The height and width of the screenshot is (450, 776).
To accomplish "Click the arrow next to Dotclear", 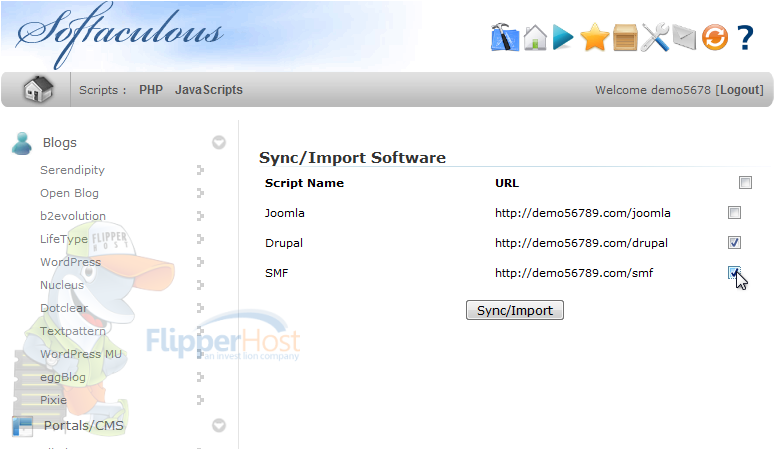I will pyautogui.click(x=200, y=308).
